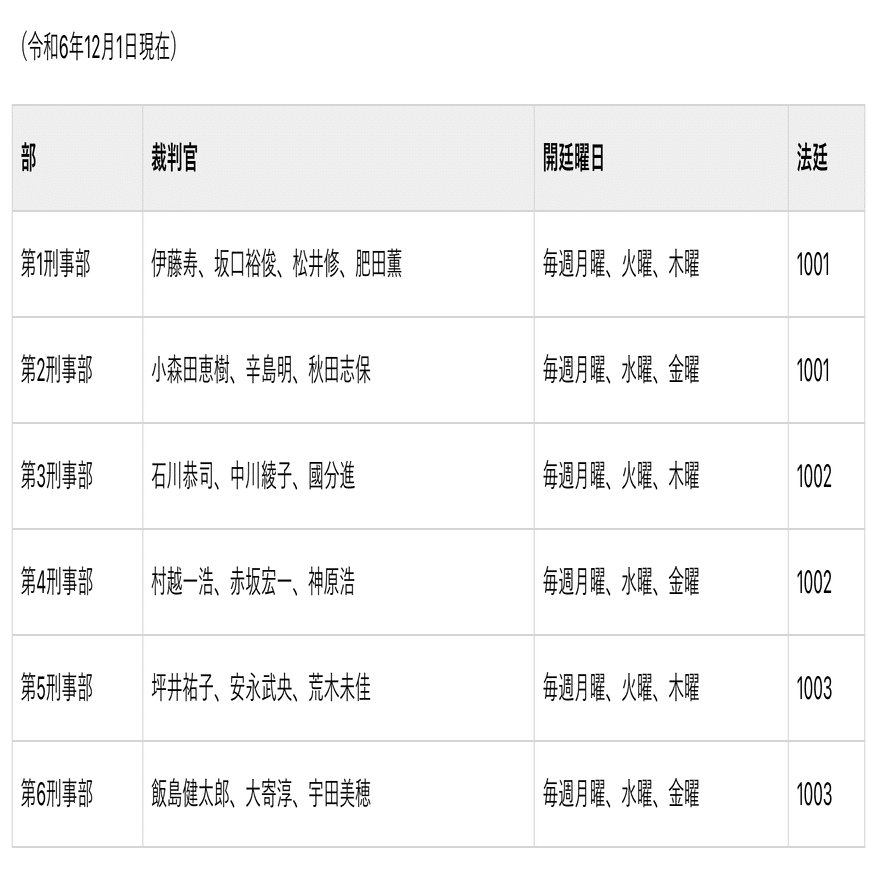Click the 開廷曜日 column header
Image resolution: width=884 pixels, height=884 pixels.
coord(574,159)
